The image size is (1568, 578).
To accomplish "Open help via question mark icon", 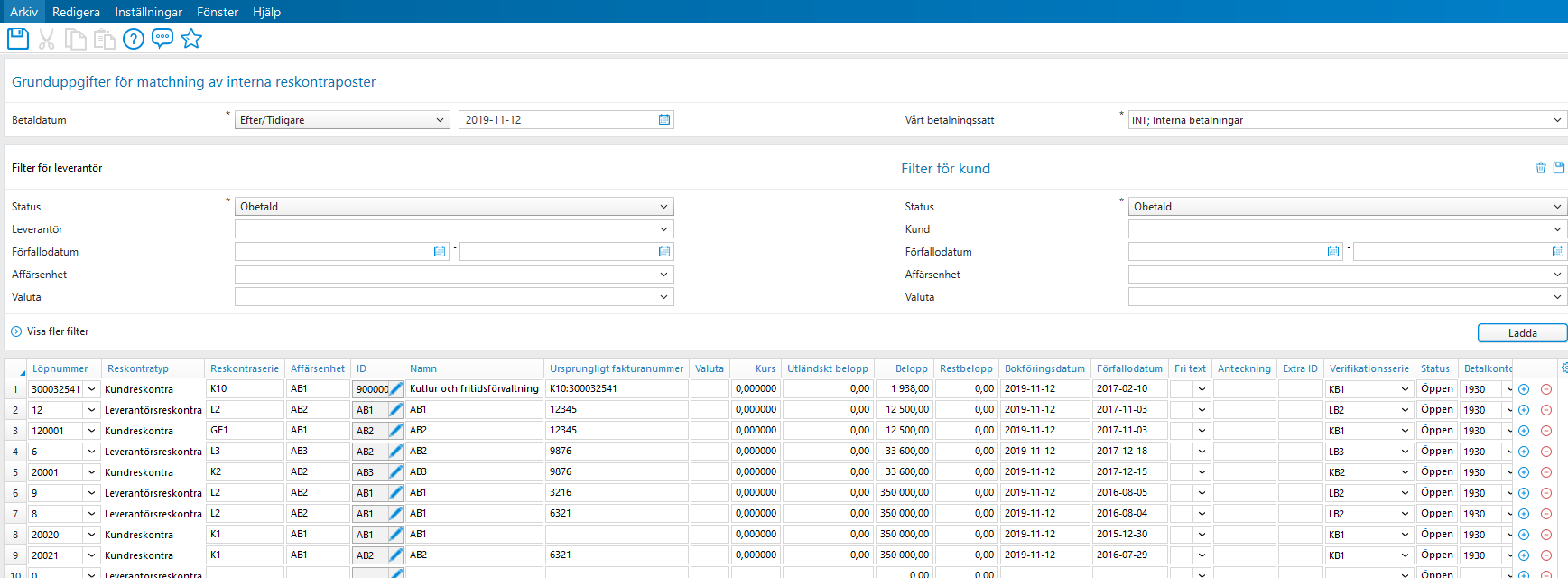I will click(134, 39).
